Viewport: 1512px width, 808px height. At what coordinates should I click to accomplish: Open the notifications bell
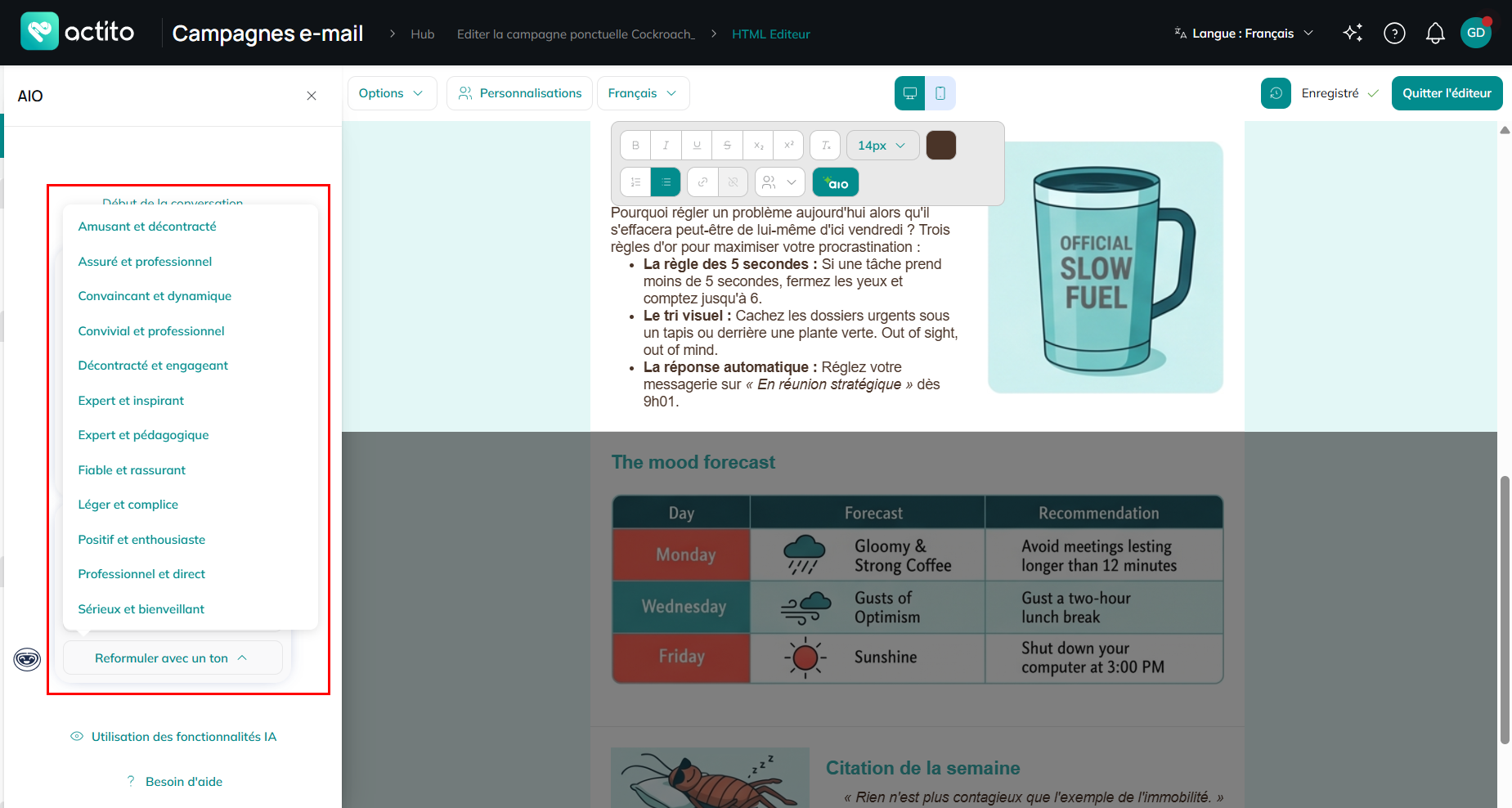[1435, 33]
